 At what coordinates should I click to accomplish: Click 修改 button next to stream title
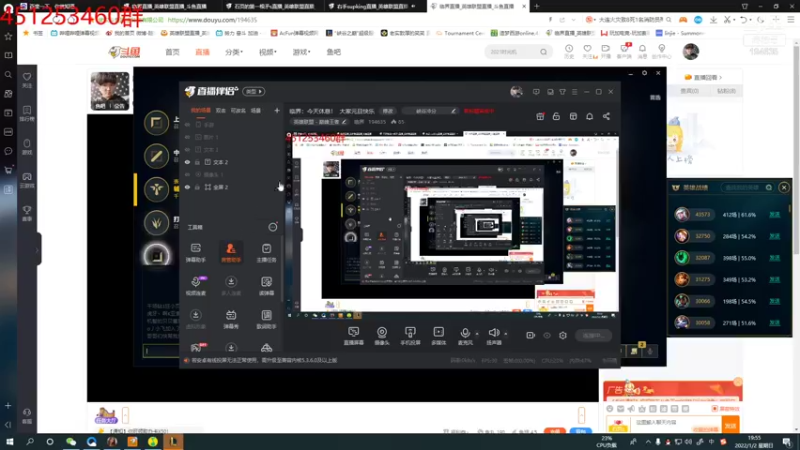click(388, 111)
